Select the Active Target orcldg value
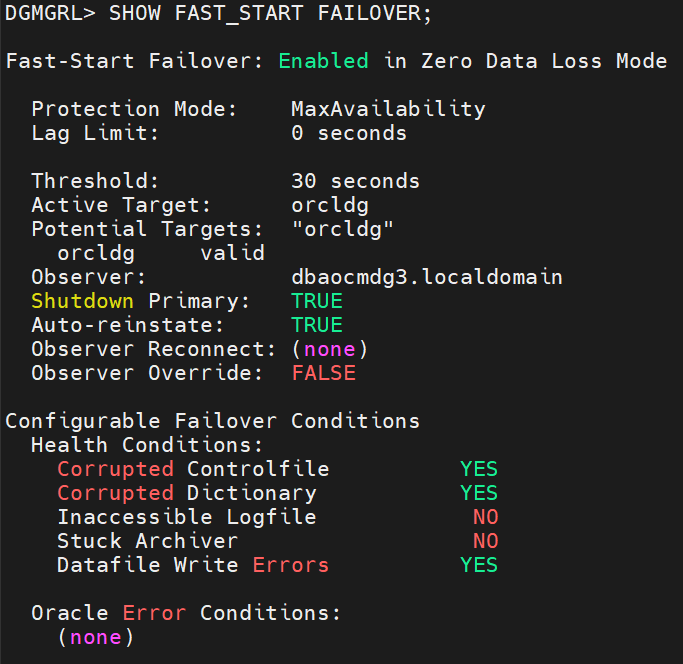This screenshot has height=664, width=683. click(330, 205)
